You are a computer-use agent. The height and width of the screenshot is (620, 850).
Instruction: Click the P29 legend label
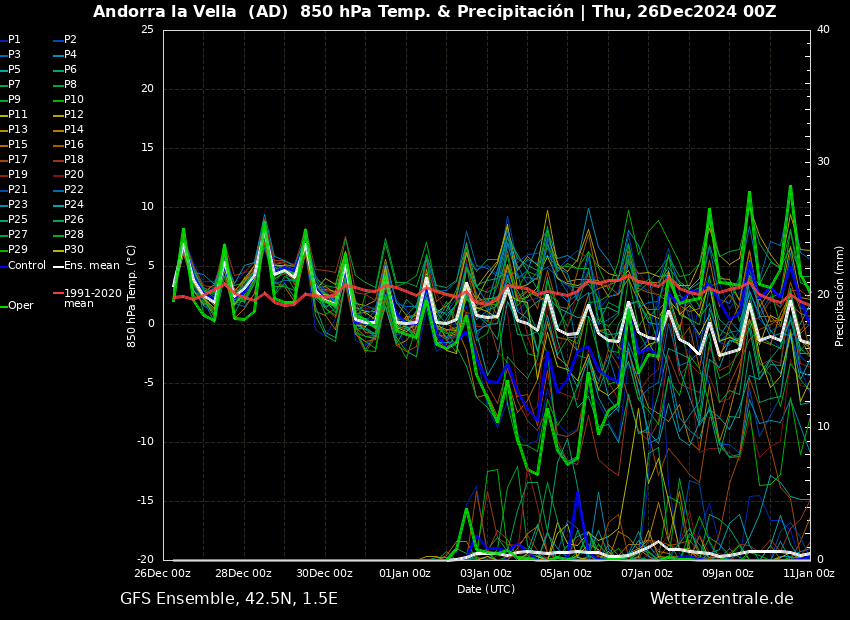click(17, 249)
